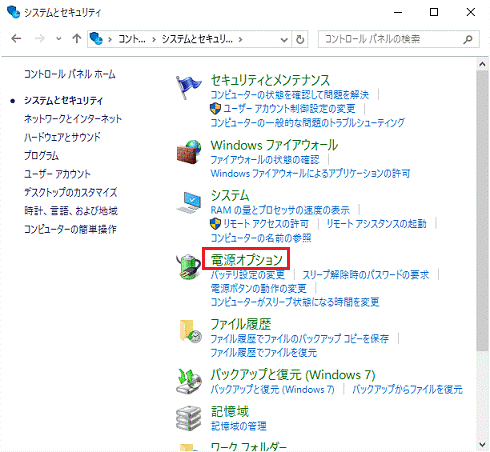
Task: Expand chevron after システムとセキュリ... breadcrumb
Action: 240,40
